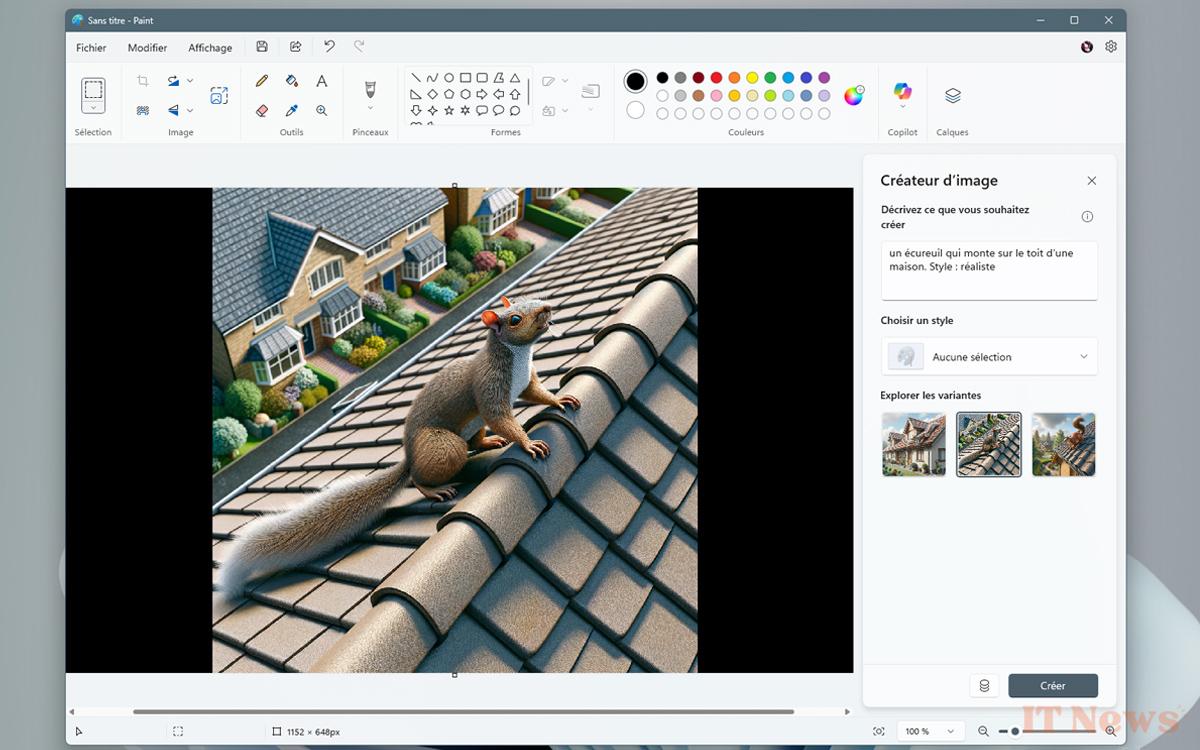Viewport: 1200px width, 750px height.
Task: Select the Fill bucket tool
Action: coord(292,81)
